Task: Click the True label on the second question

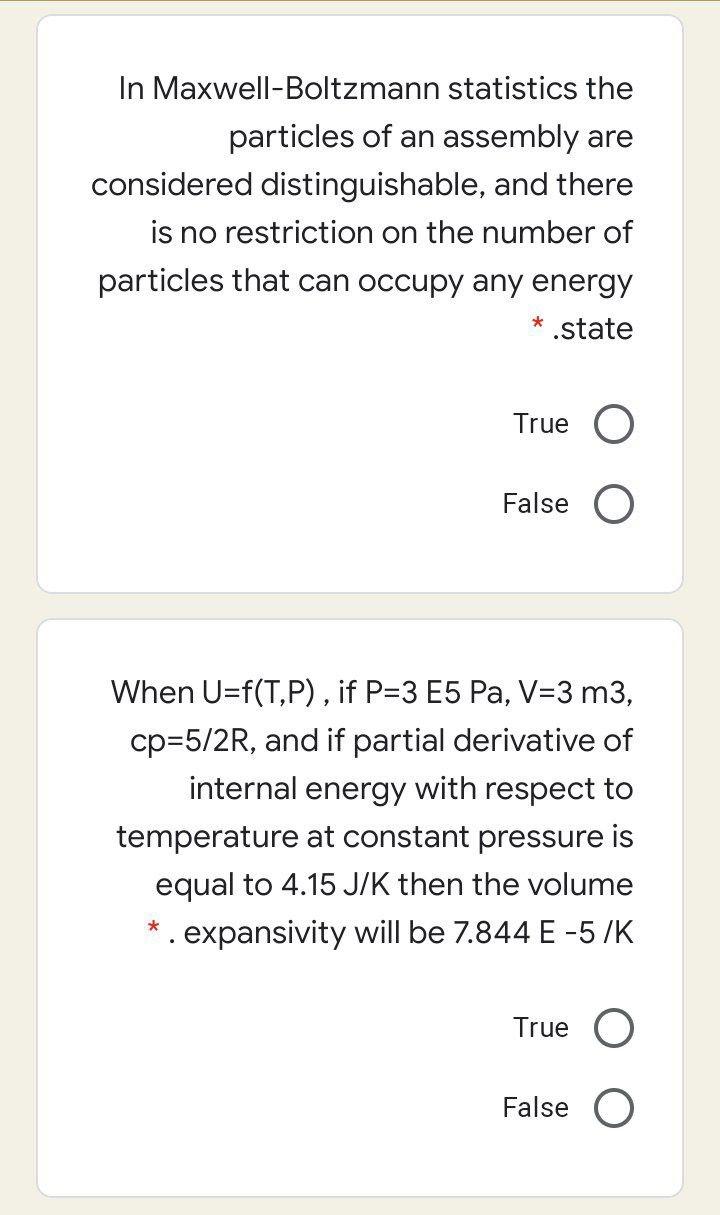Action: pos(541,1027)
